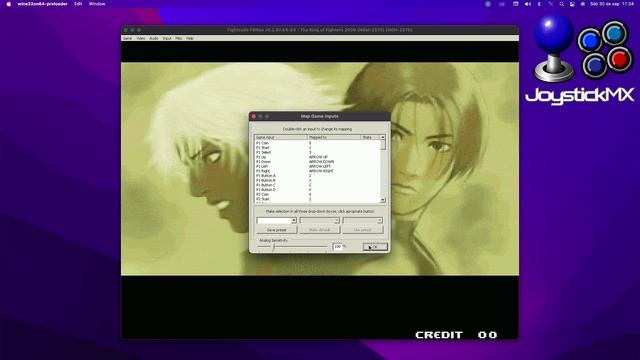Viewport: 640px width, 360px height.
Task: Select the P1 Button B row
Action: [317, 180]
